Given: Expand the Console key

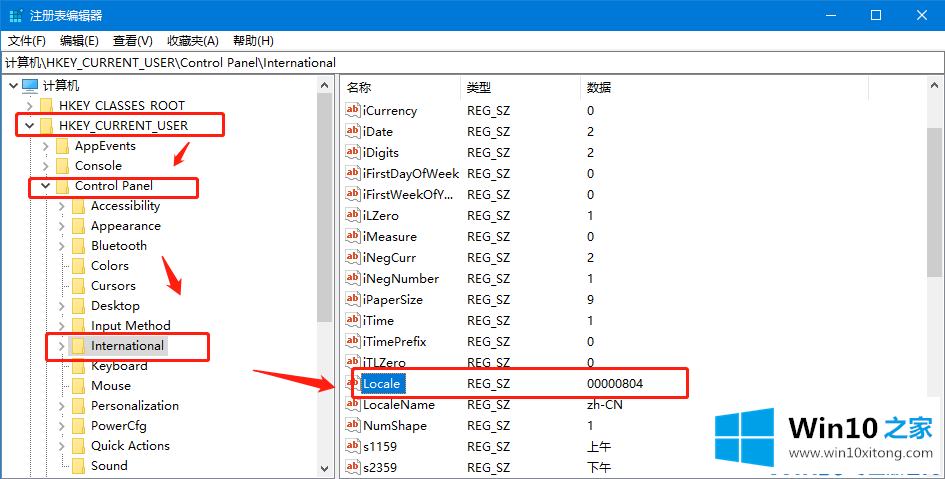Looking at the screenshot, I should (x=46, y=166).
